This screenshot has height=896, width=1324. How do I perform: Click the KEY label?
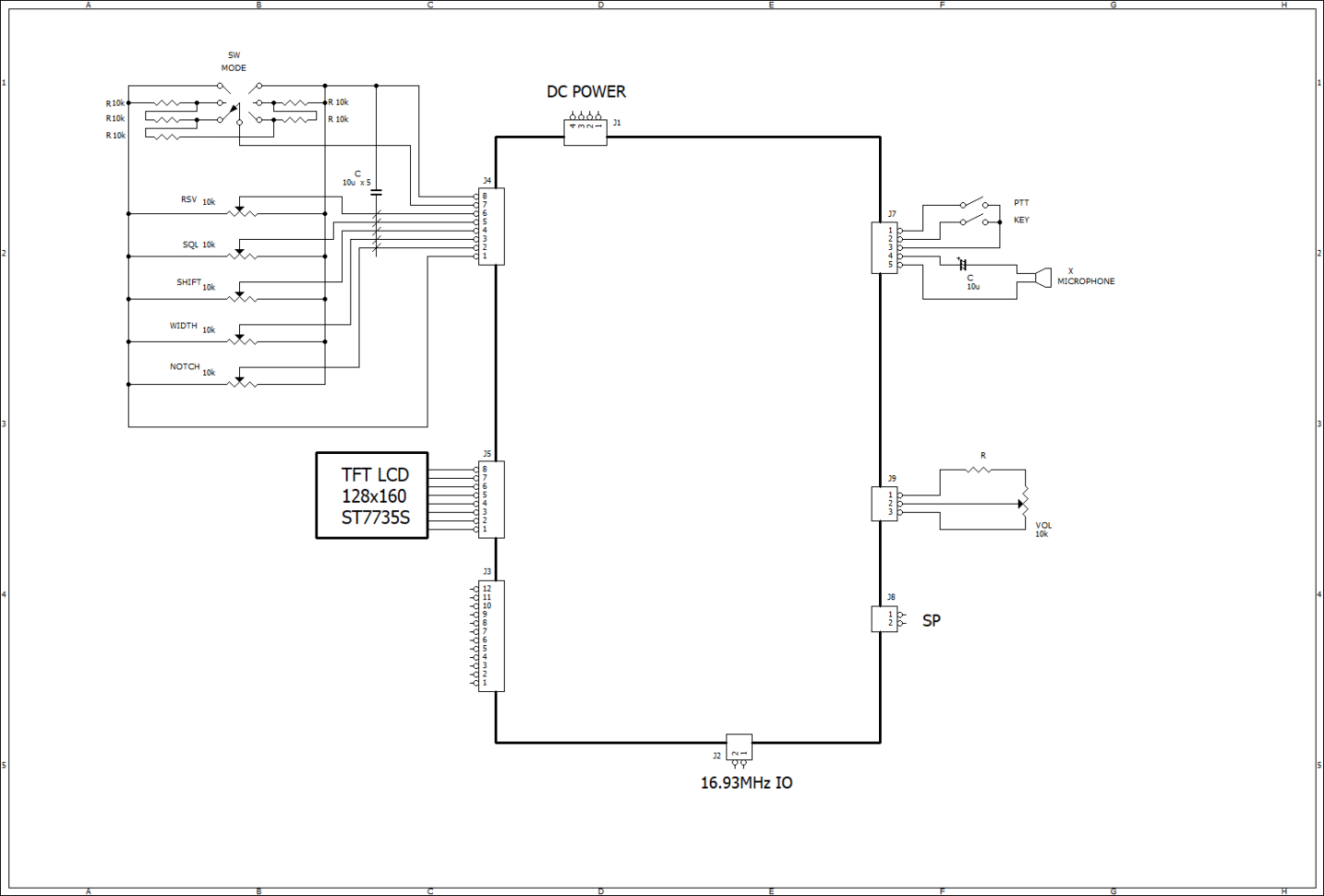click(x=1022, y=221)
